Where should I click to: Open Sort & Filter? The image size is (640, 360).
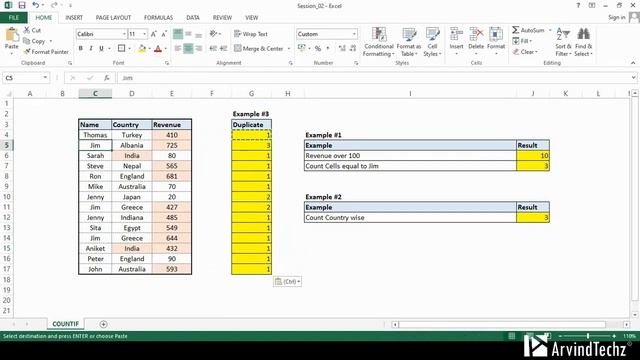click(563, 42)
